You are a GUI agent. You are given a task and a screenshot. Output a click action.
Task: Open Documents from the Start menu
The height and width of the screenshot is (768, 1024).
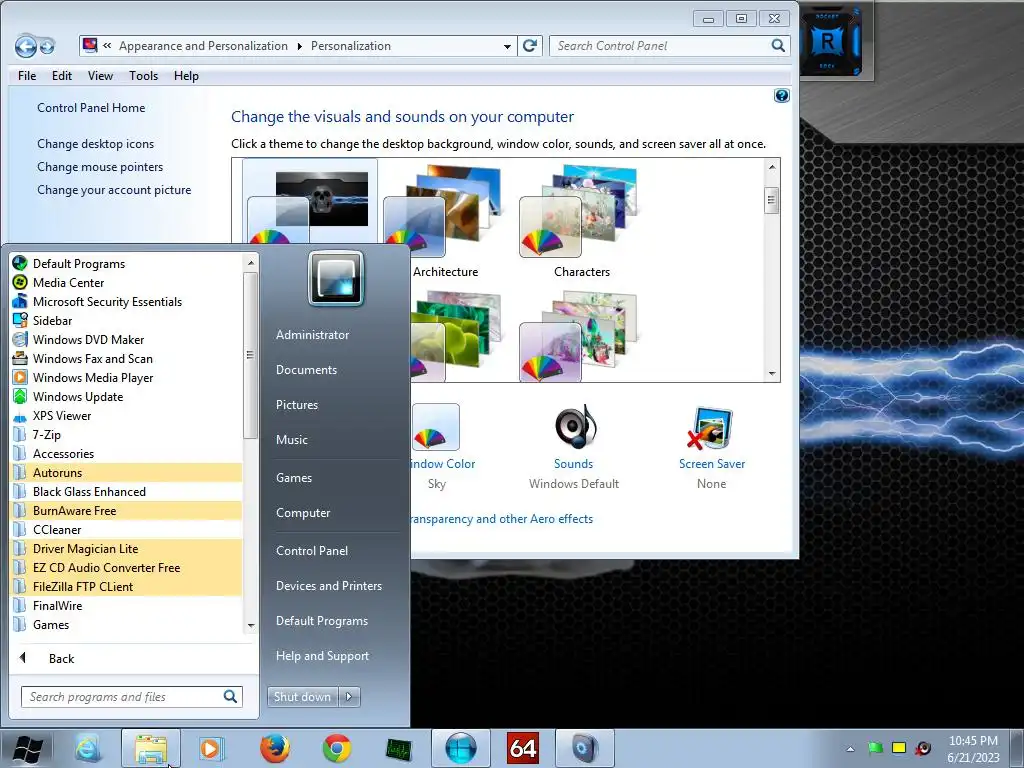(x=306, y=370)
